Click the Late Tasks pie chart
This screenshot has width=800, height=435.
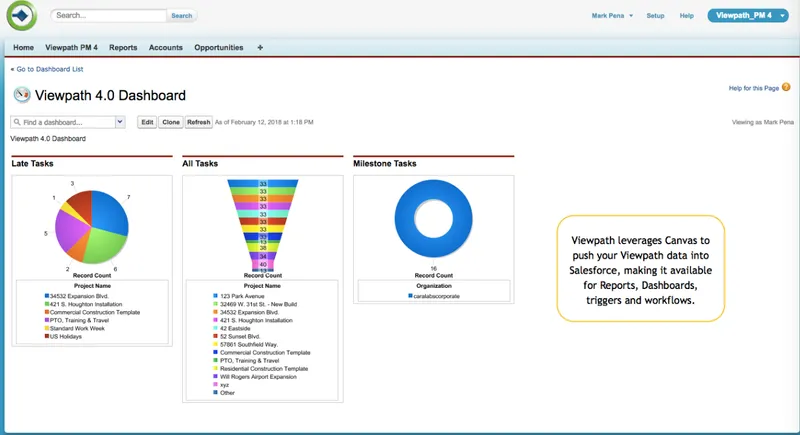pyautogui.click(x=92, y=227)
